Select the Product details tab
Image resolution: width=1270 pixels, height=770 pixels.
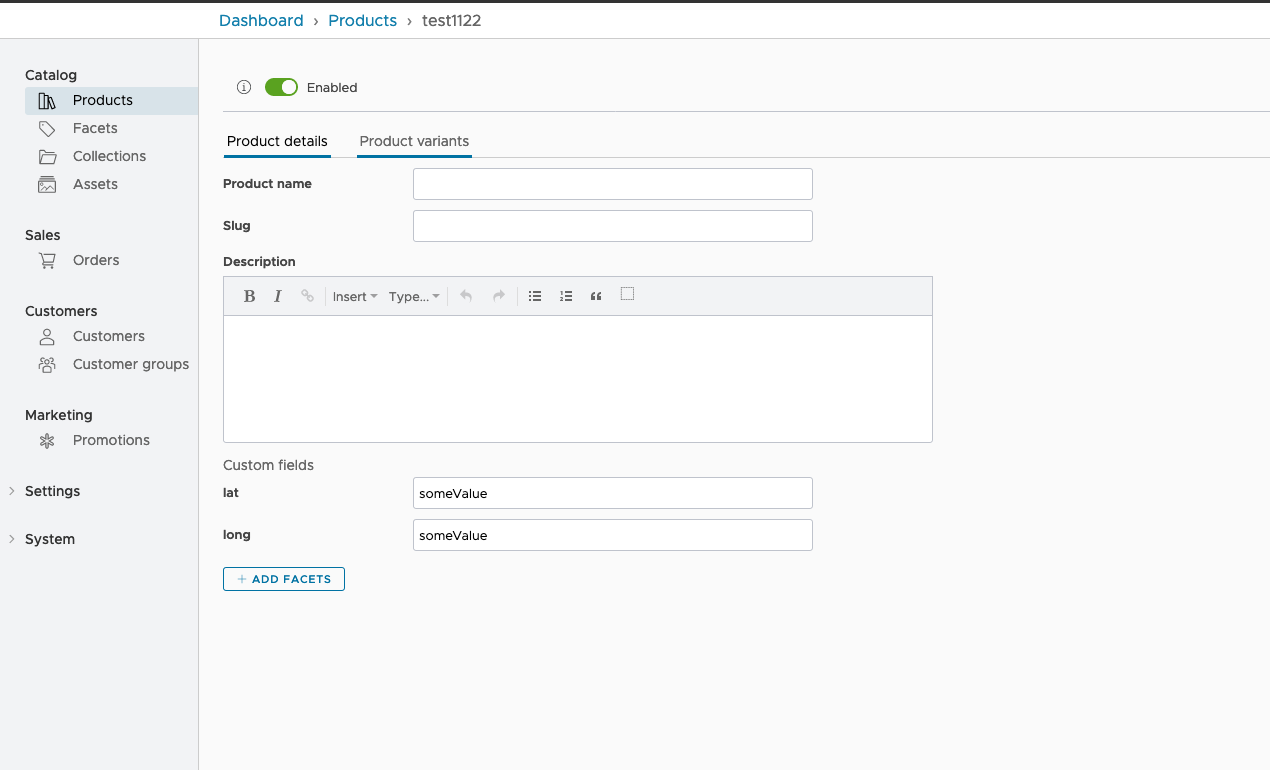(277, 141)
